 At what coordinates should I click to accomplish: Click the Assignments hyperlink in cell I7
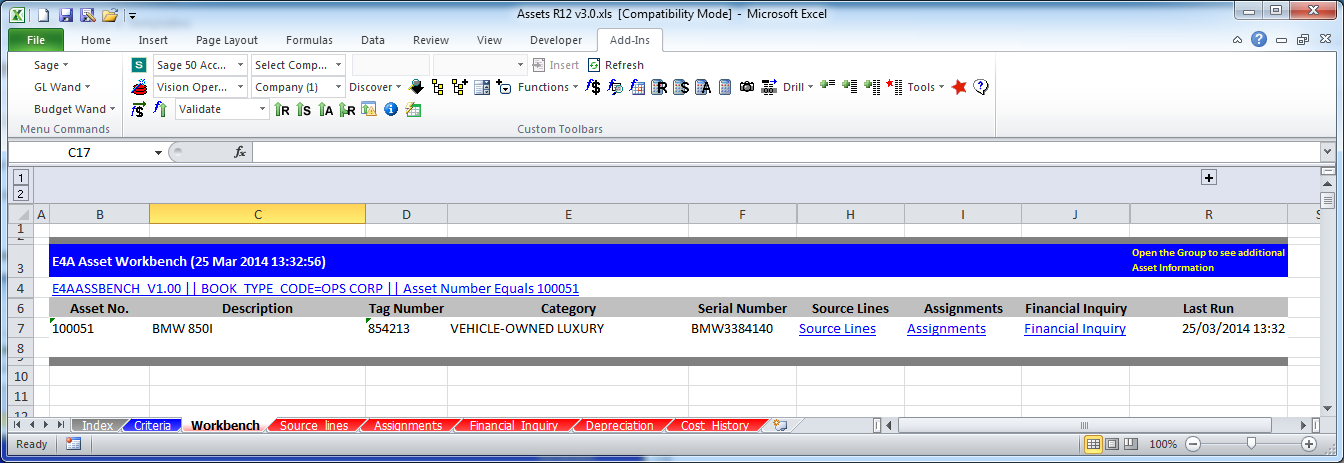pyautogui.click(x=946, y=328)
